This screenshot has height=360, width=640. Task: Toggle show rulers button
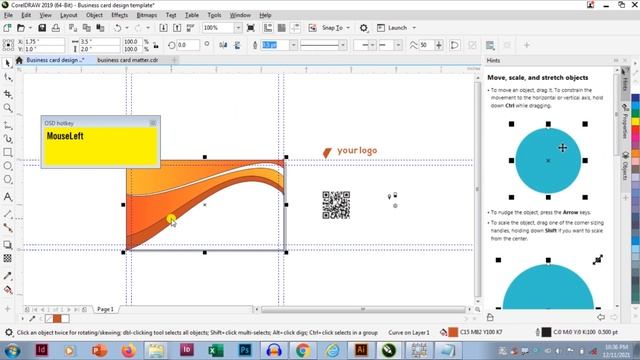pyautogui.click(x=268, y=28)
